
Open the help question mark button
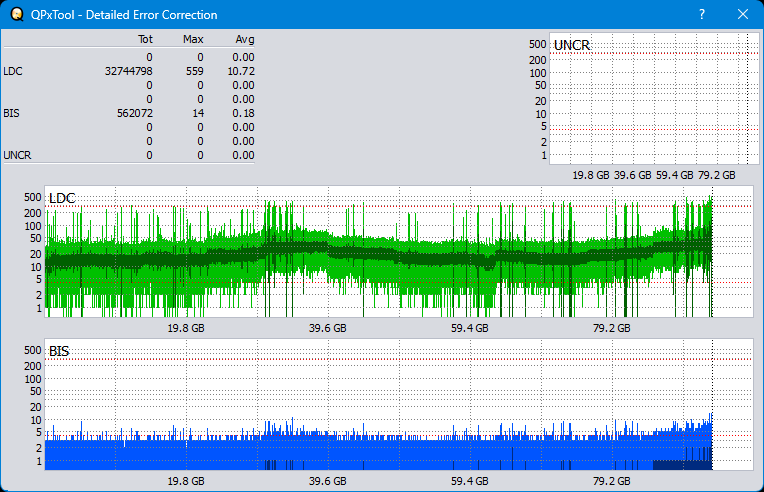coord(702,14)
